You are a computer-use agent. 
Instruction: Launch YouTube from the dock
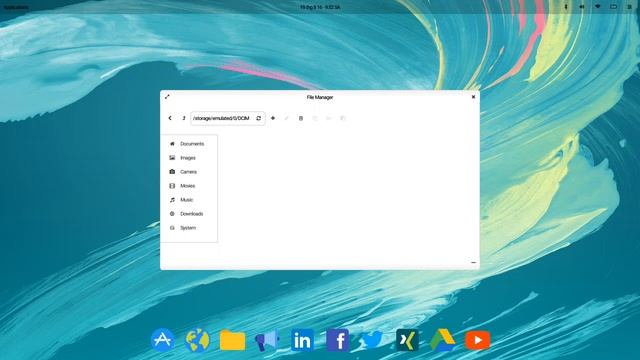click(x=478, y=340)
